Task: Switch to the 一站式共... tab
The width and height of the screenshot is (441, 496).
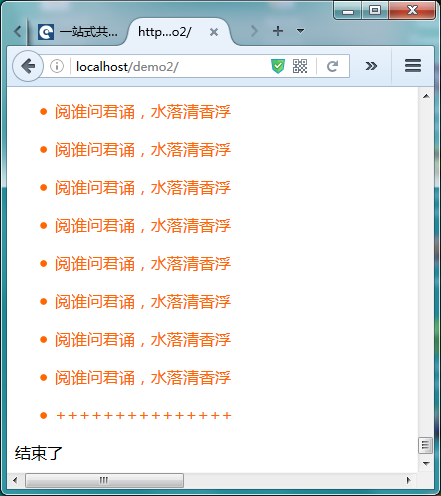Action: (x=78, y=32)
